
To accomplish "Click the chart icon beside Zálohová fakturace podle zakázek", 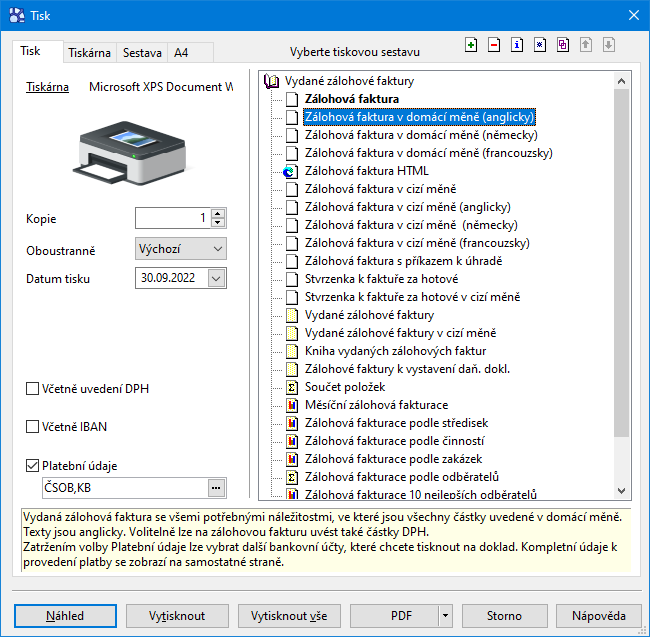I will (292, 460).
